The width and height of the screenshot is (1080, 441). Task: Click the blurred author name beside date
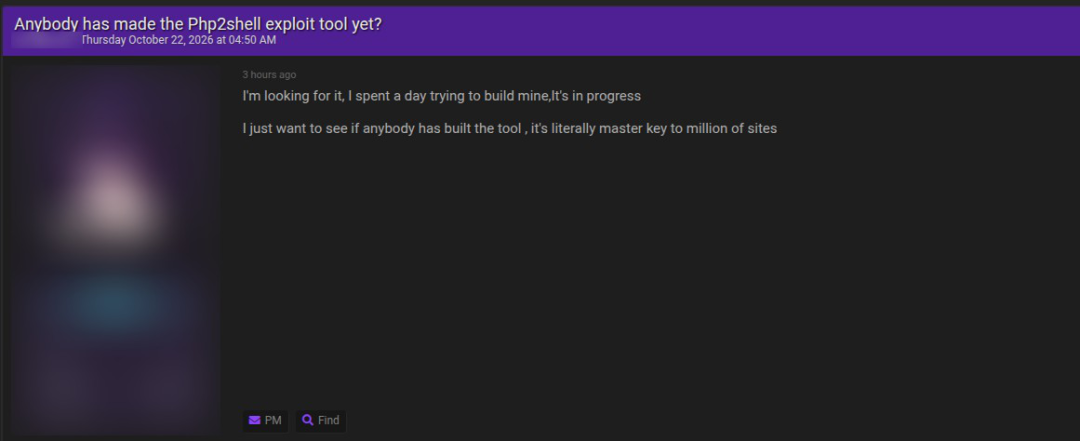[x=45, y=40]
